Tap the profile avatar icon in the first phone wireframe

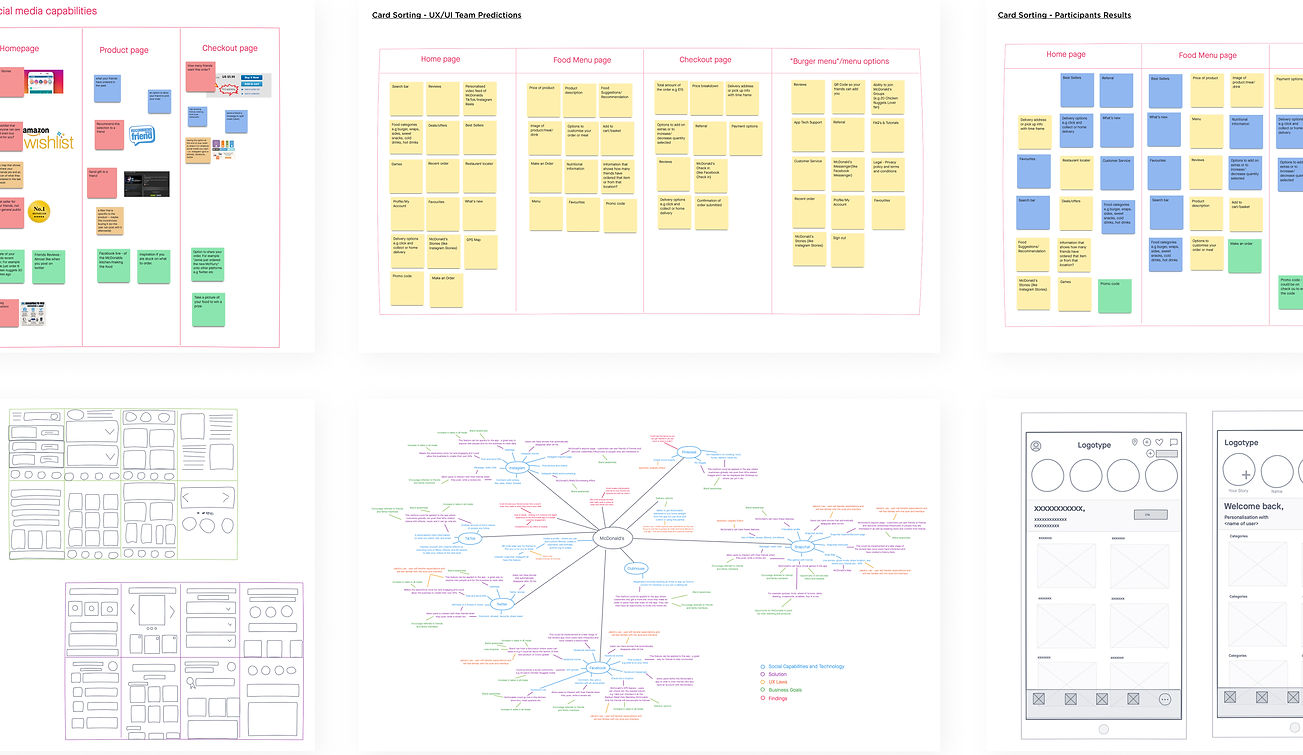(x=1036, y=446)
